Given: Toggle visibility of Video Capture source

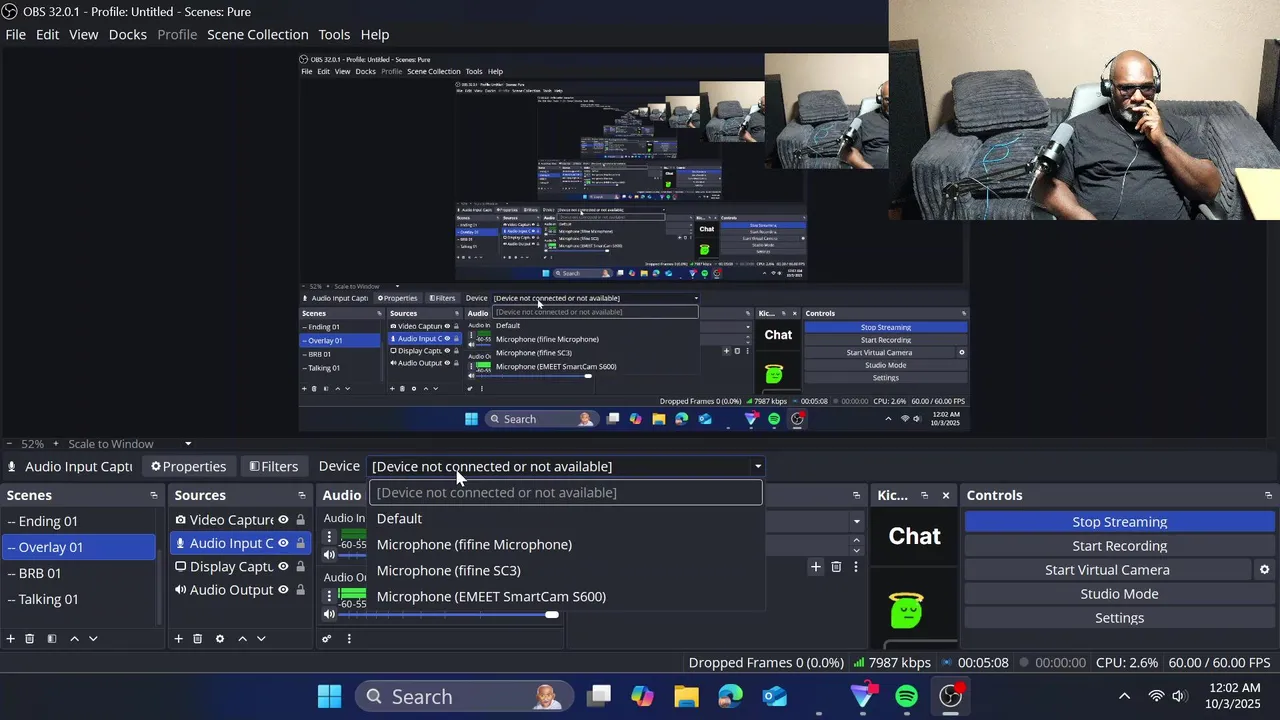Looking at the screenshot, I should point(283,520).
